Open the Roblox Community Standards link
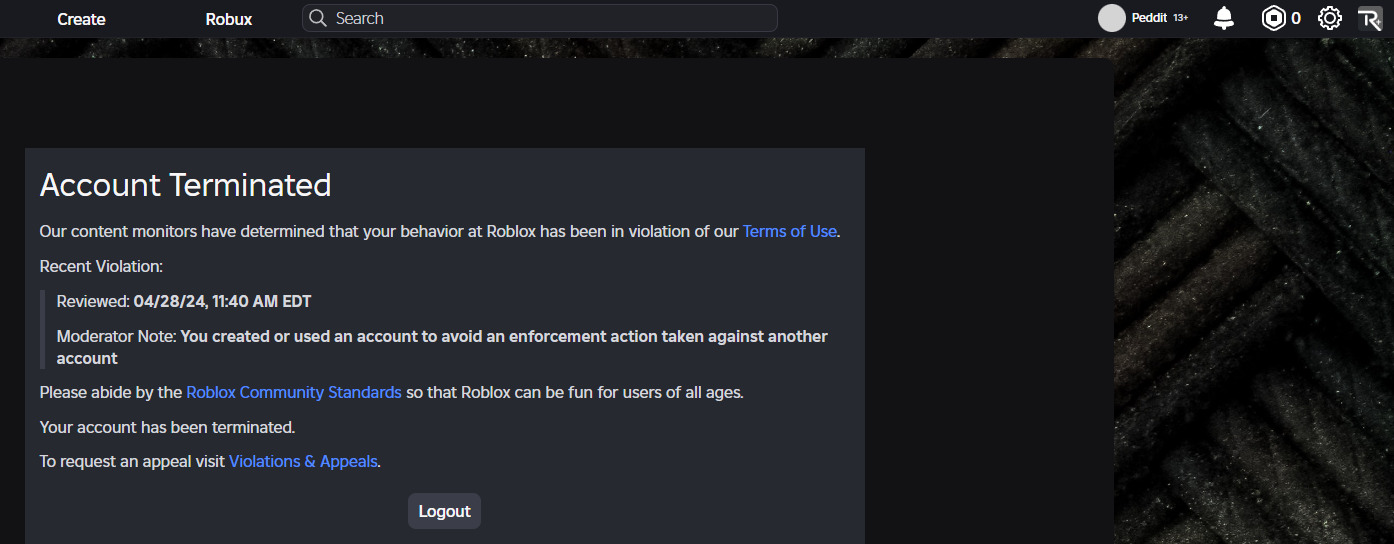Viewport: 1394px width, 544px height. (294, 392)
